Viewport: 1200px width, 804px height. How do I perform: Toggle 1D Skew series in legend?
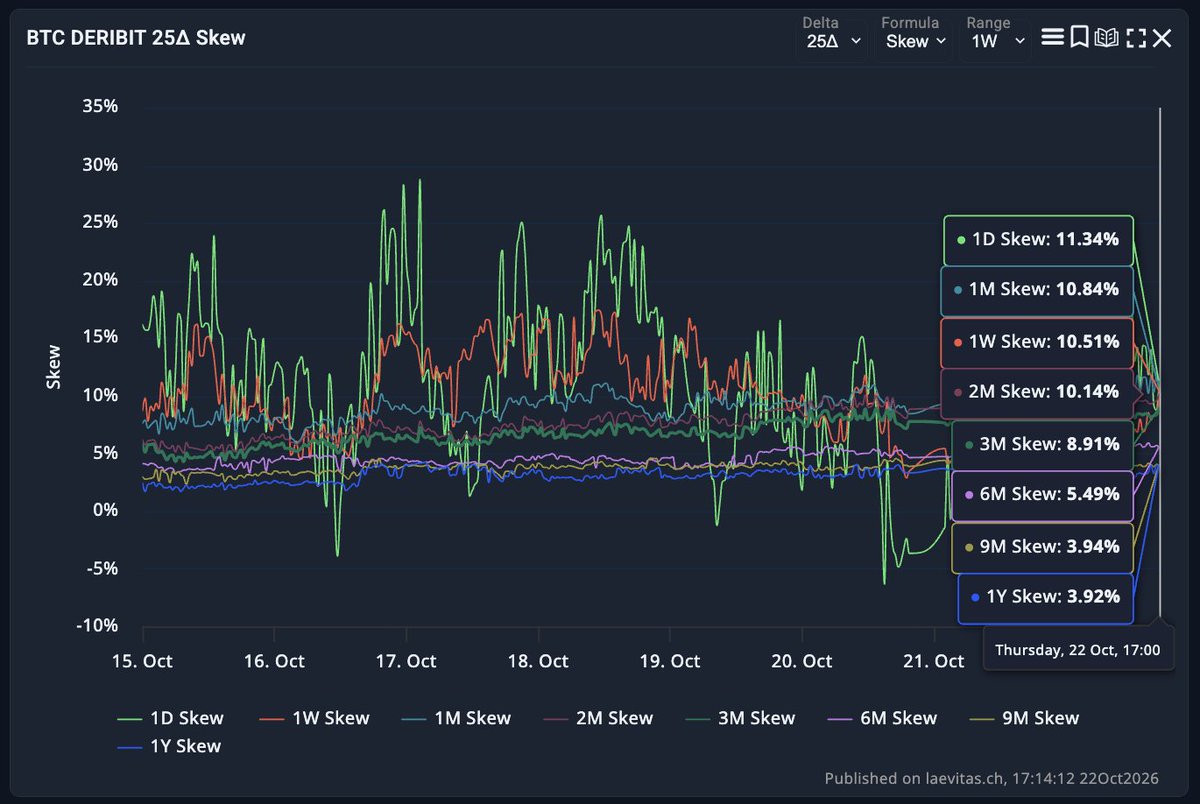170,718
